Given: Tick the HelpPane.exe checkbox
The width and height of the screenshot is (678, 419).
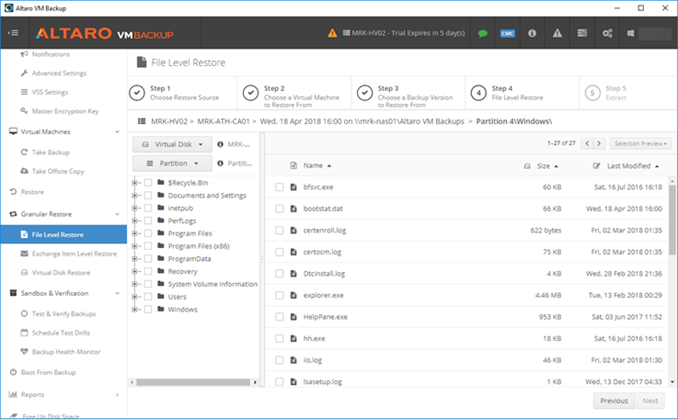Looking at the screenshot, I should pyautogui.click(x=279, y=317).
